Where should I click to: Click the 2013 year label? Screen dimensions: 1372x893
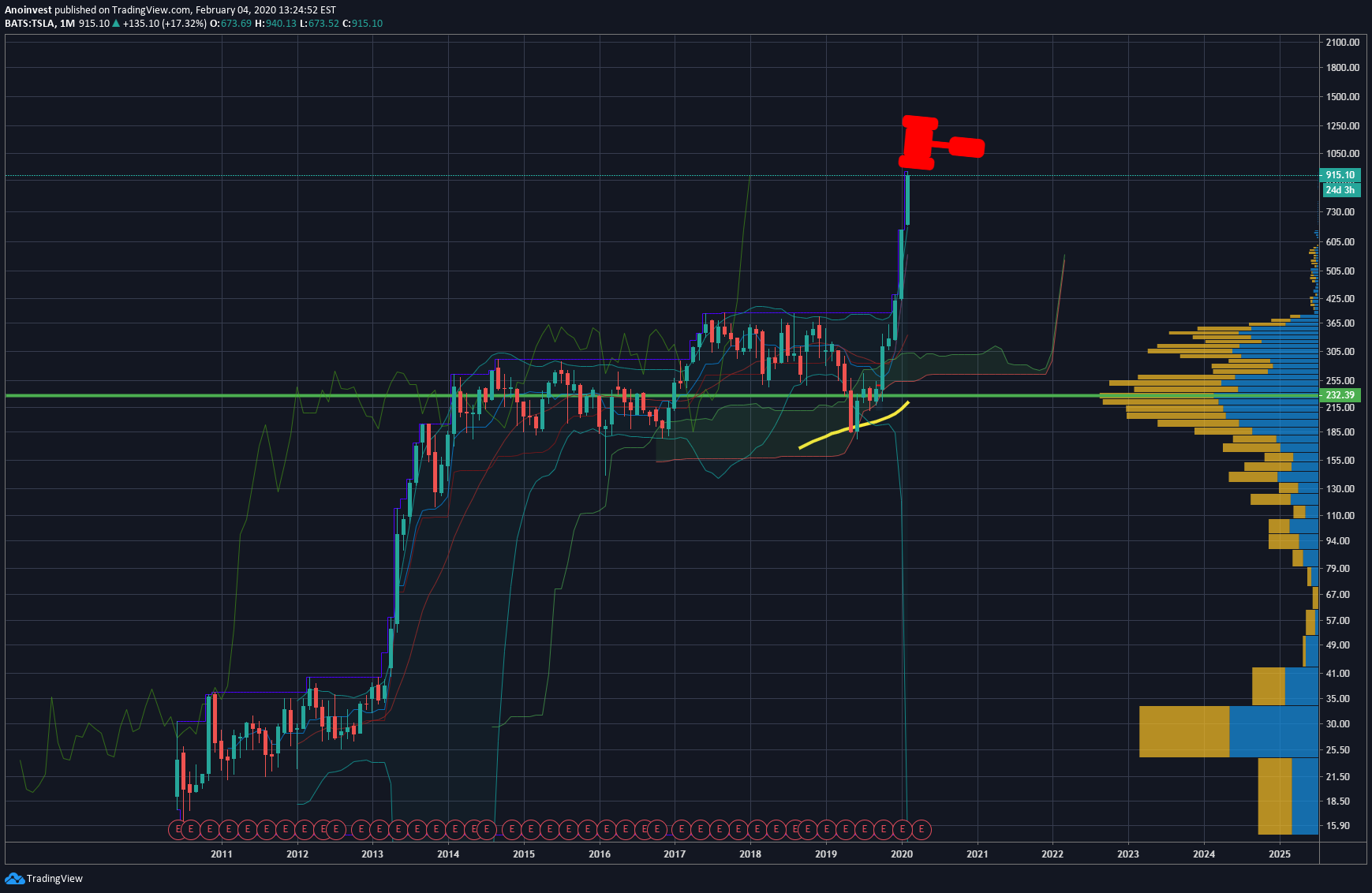[372, 854]
